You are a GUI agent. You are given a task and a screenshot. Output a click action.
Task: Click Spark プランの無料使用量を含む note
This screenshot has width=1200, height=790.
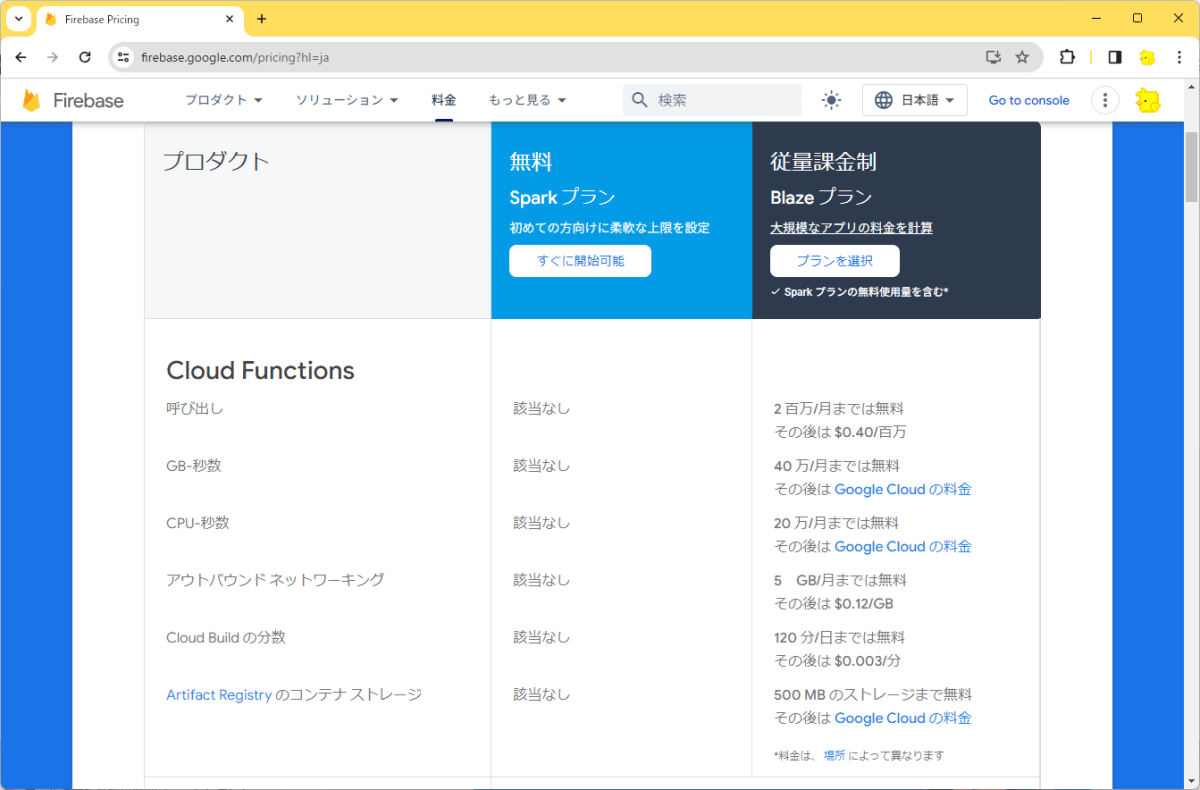click(859, 292)
